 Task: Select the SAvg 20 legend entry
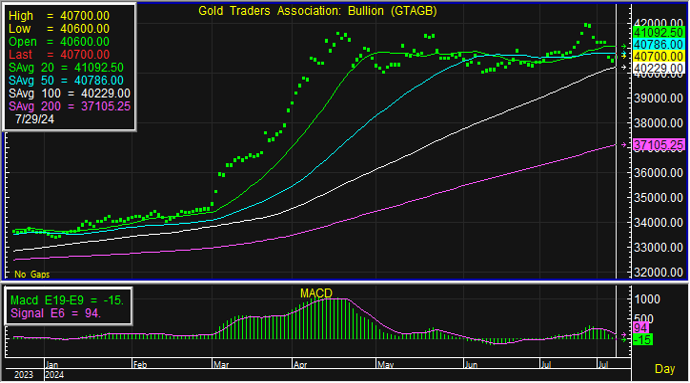tap(66, 68)
